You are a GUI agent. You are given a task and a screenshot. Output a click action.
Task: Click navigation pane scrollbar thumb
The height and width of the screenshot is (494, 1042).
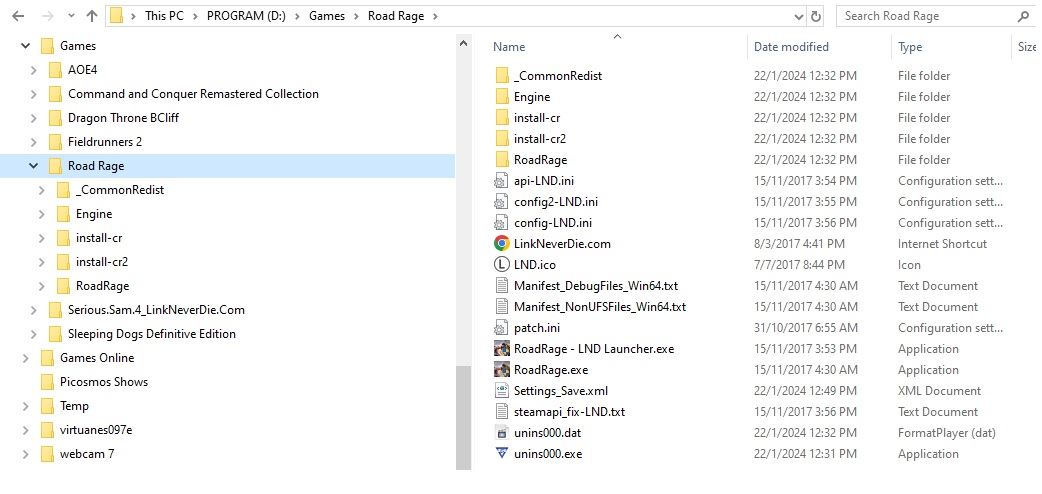463,418
